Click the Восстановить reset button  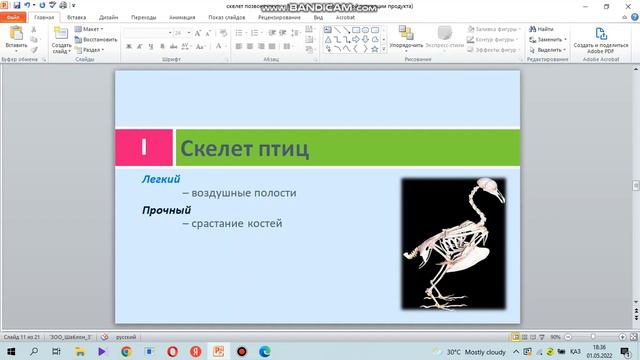[x=96, y=40]
